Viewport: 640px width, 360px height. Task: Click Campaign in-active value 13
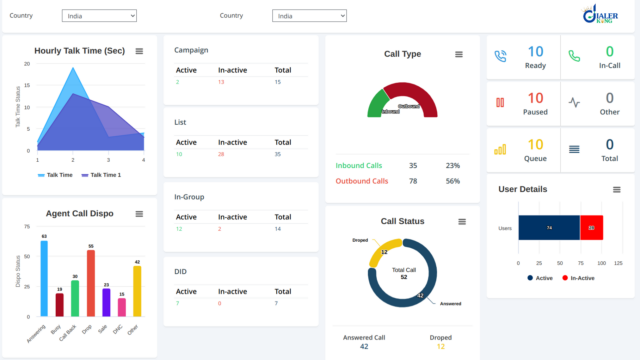click(x=221, y=82)
